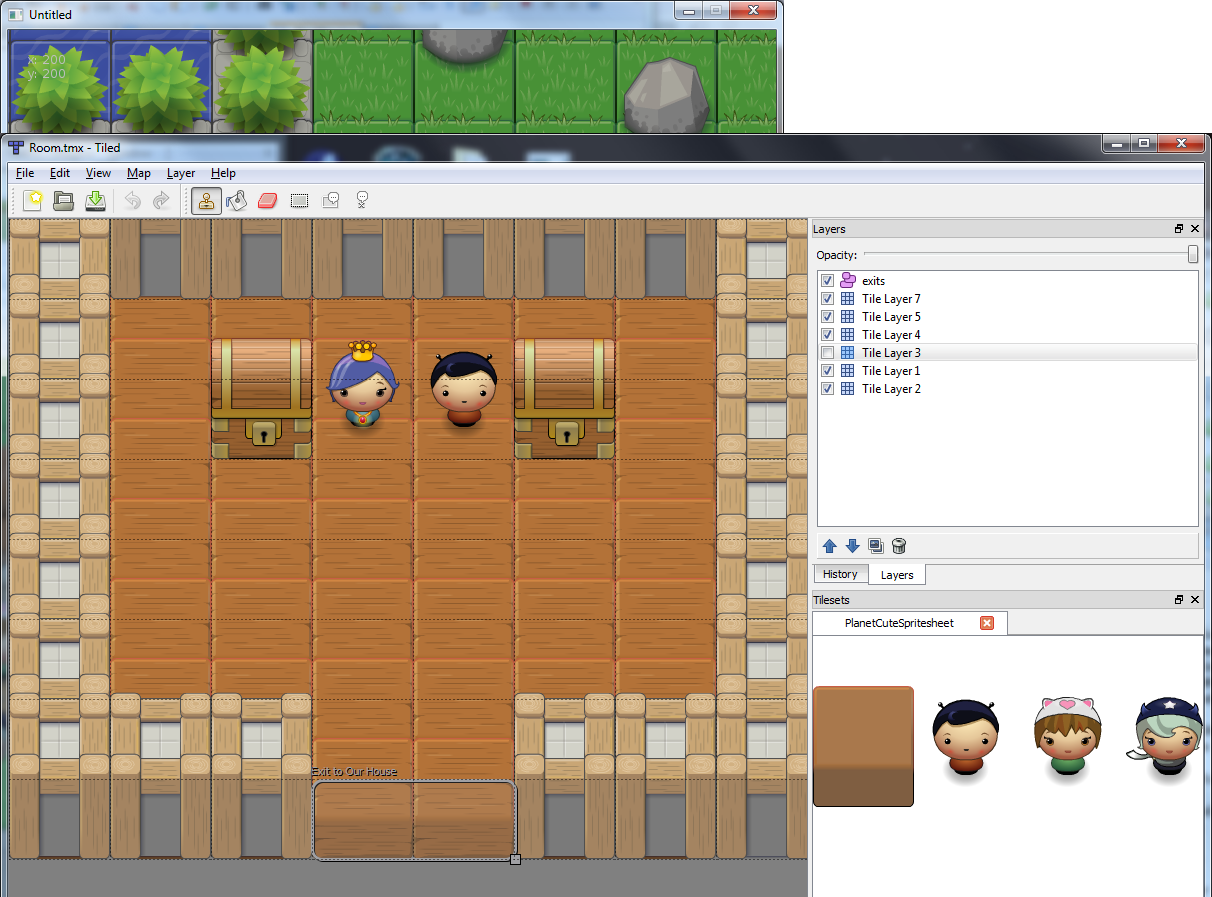Duplicate the selected layer

(x=876, y=546)
